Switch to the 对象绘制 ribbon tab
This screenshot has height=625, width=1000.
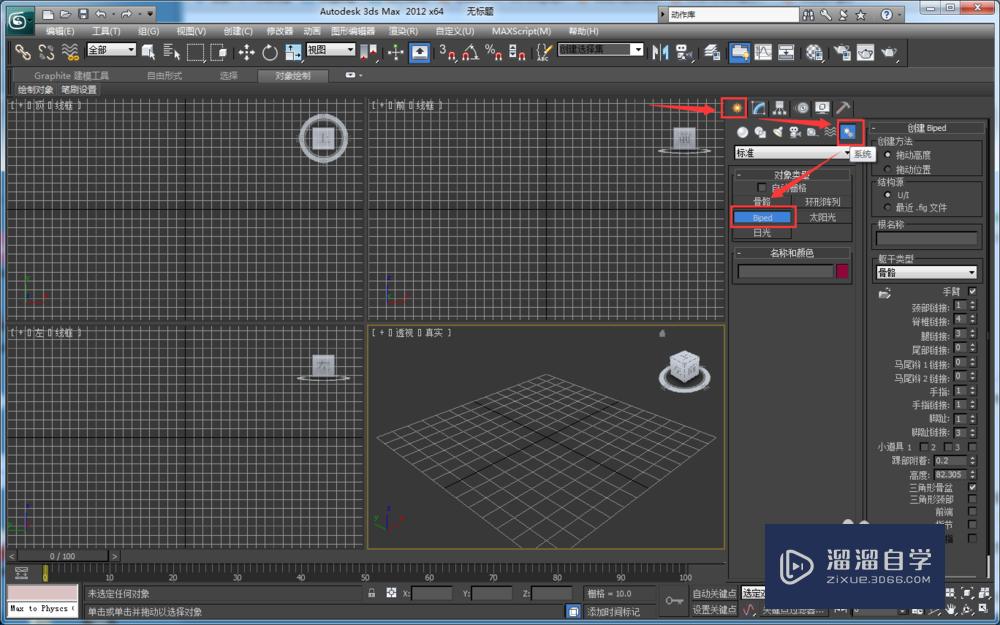click(x=293, y=76)
